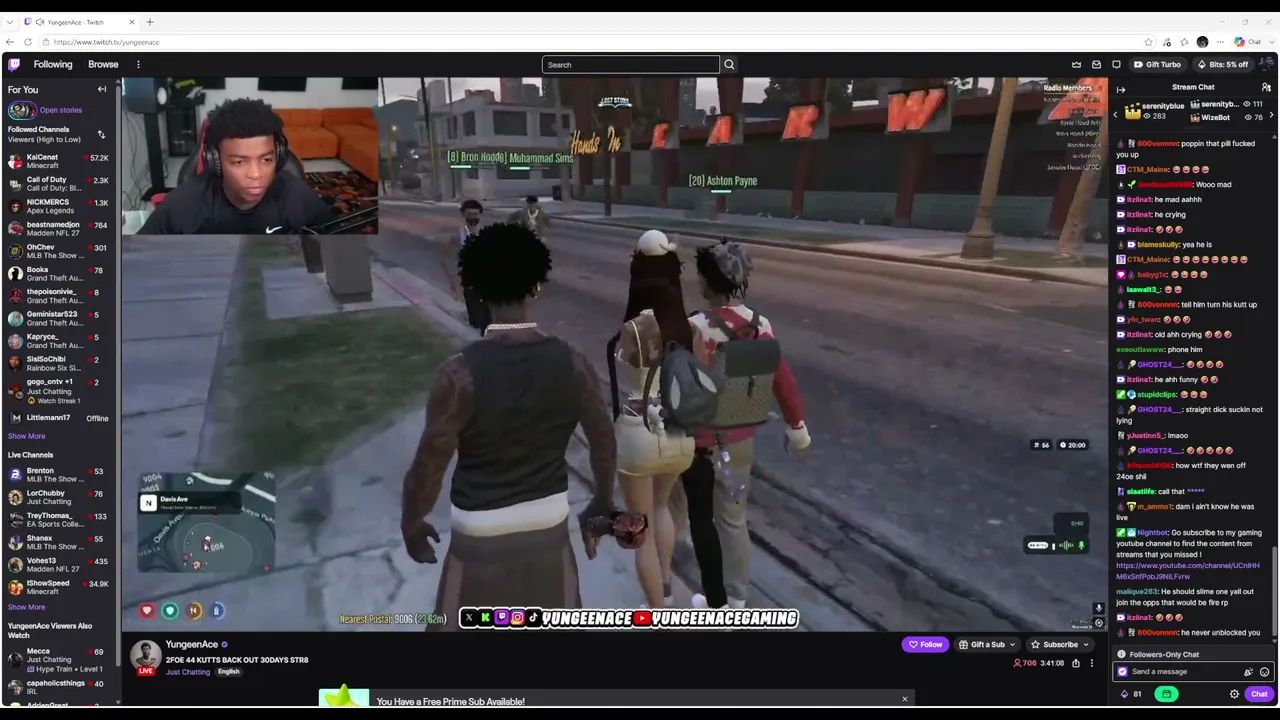Viewport: 1280px width, 720px height.
Task: Open the Just Chatting category link
Action: [x=188, y=672]
